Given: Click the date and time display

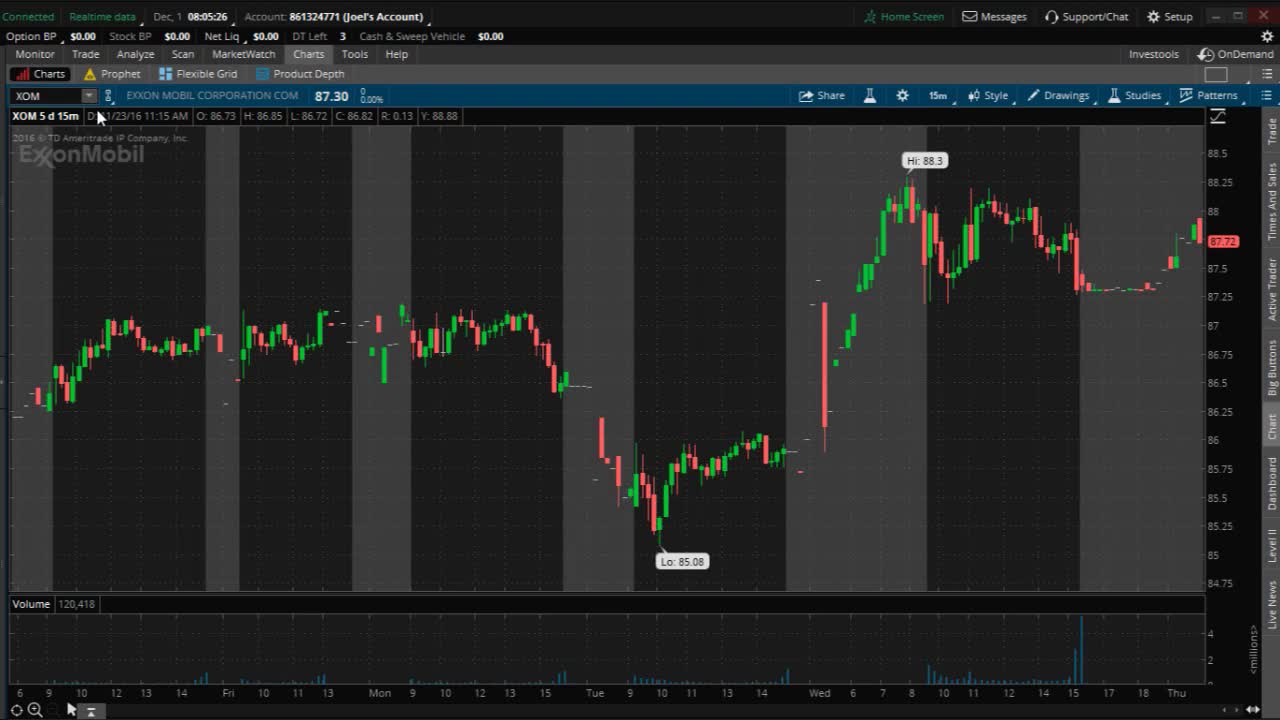Looking at the screenshot, I should pos(190,17).
